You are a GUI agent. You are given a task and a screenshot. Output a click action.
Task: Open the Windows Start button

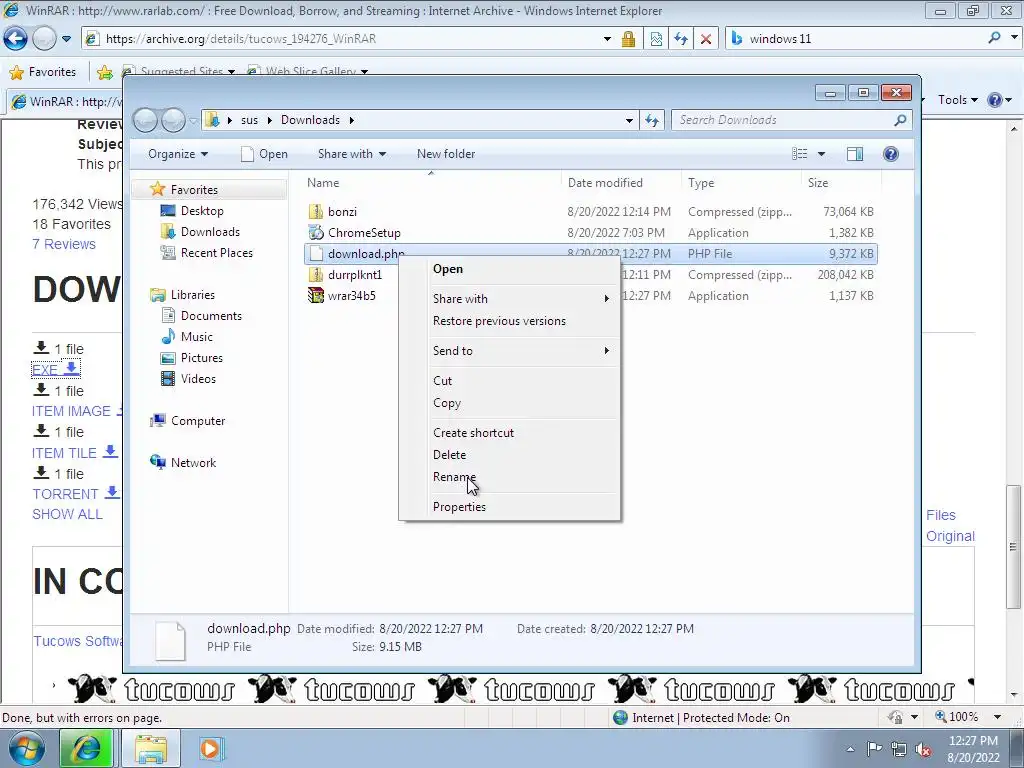[26, 748]
